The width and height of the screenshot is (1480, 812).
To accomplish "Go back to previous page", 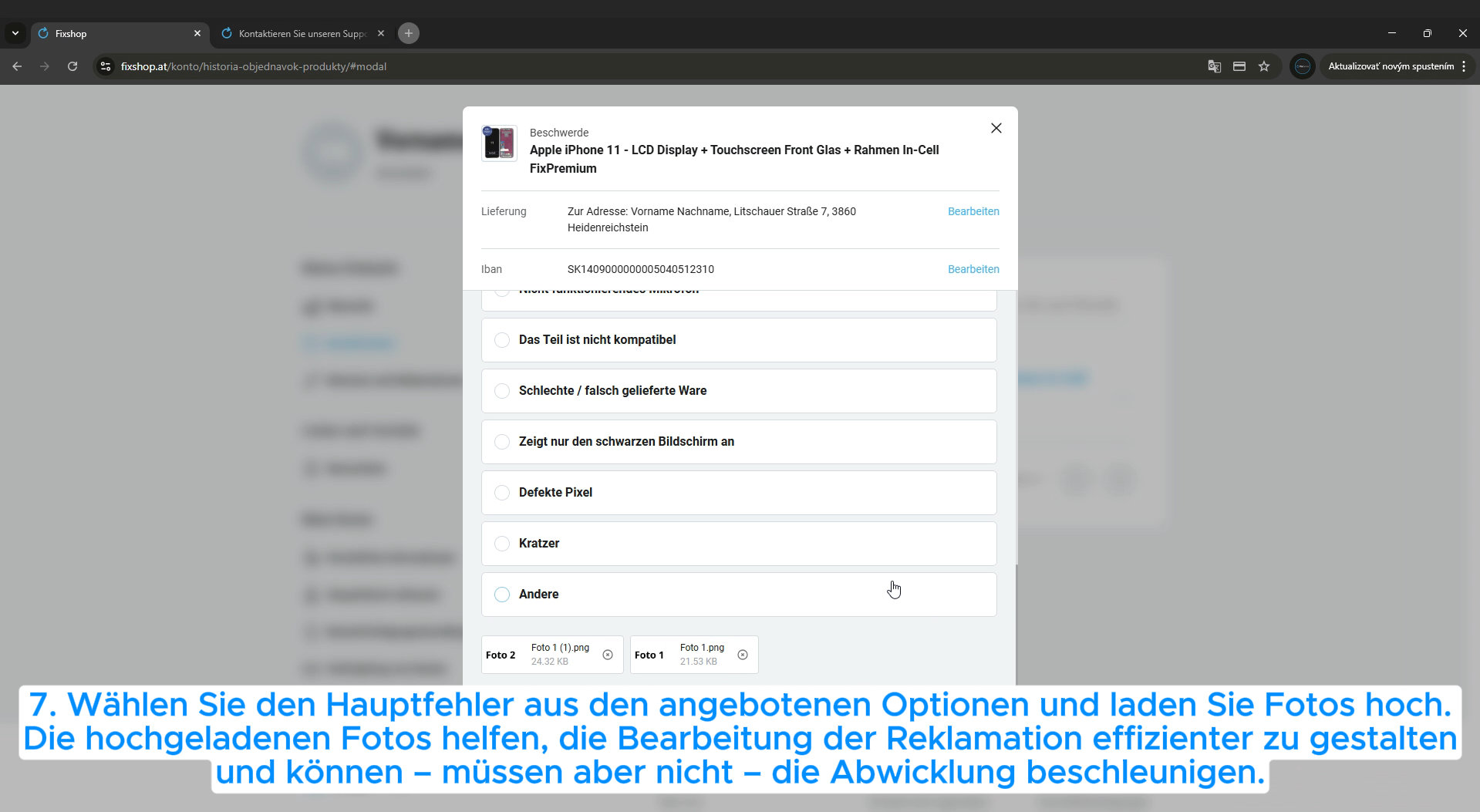I will tap(17, 66).
